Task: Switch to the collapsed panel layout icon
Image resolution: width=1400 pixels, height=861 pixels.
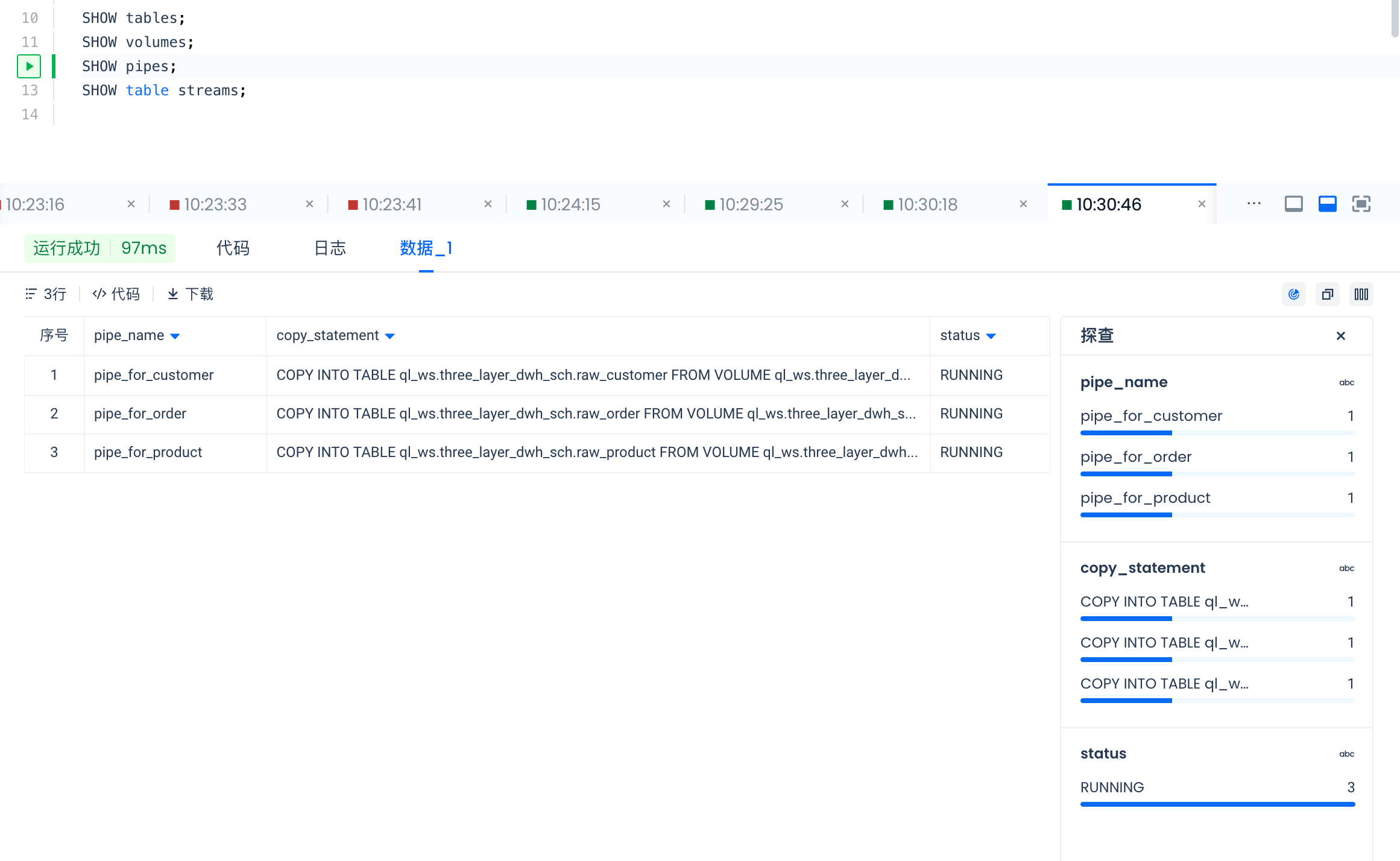Action: point(1293,204)
